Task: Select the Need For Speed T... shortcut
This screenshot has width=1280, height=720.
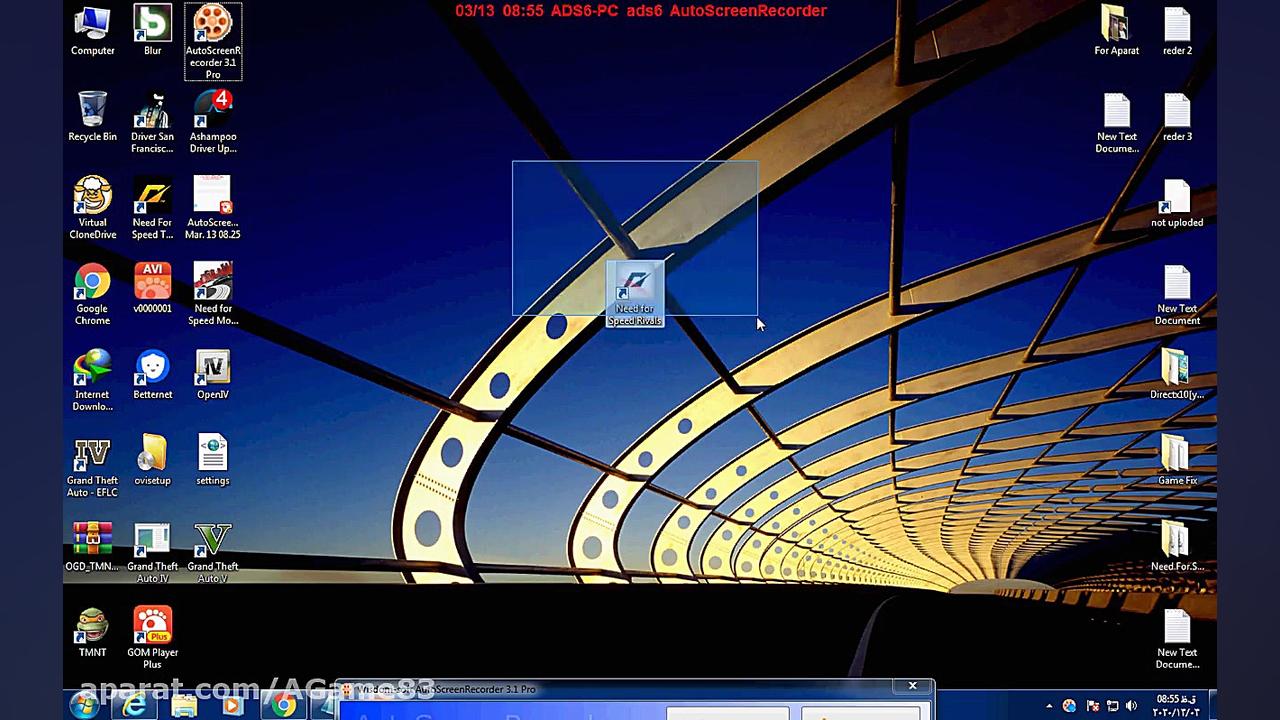Action: point(152,208)
